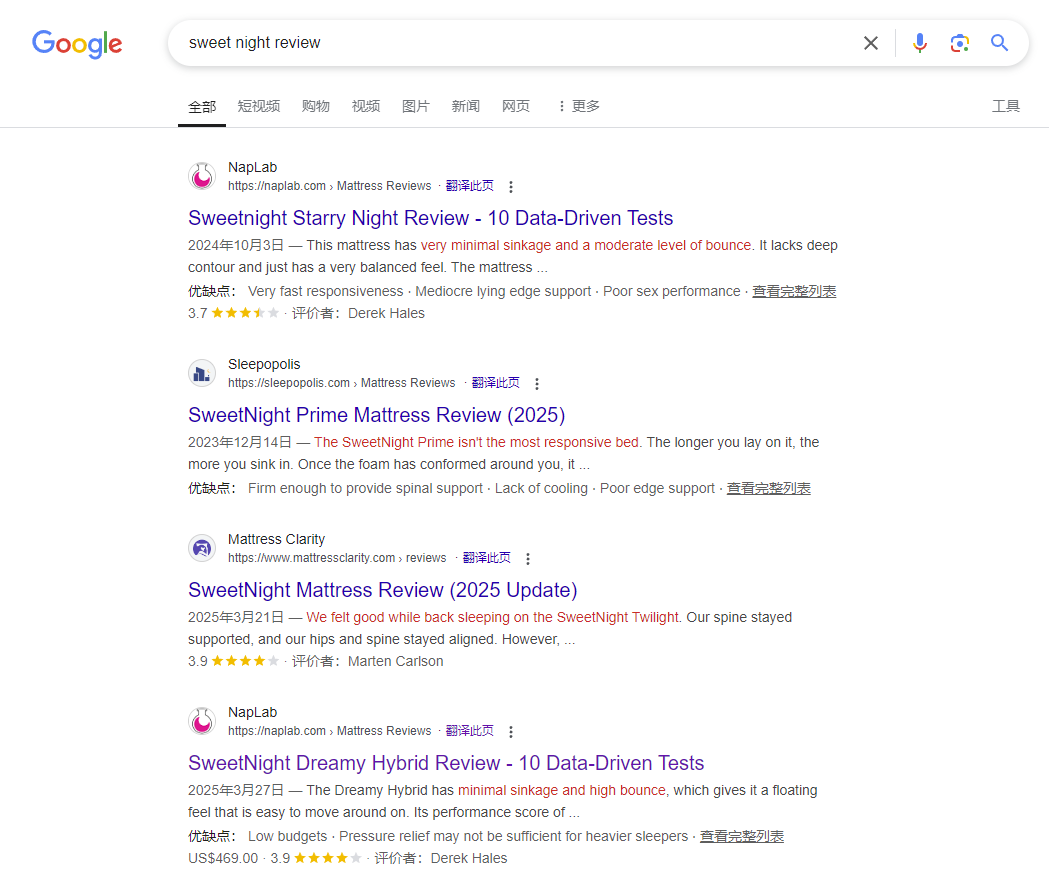Clear the search box with X icon
The image size is (1049, 880).
870,43
